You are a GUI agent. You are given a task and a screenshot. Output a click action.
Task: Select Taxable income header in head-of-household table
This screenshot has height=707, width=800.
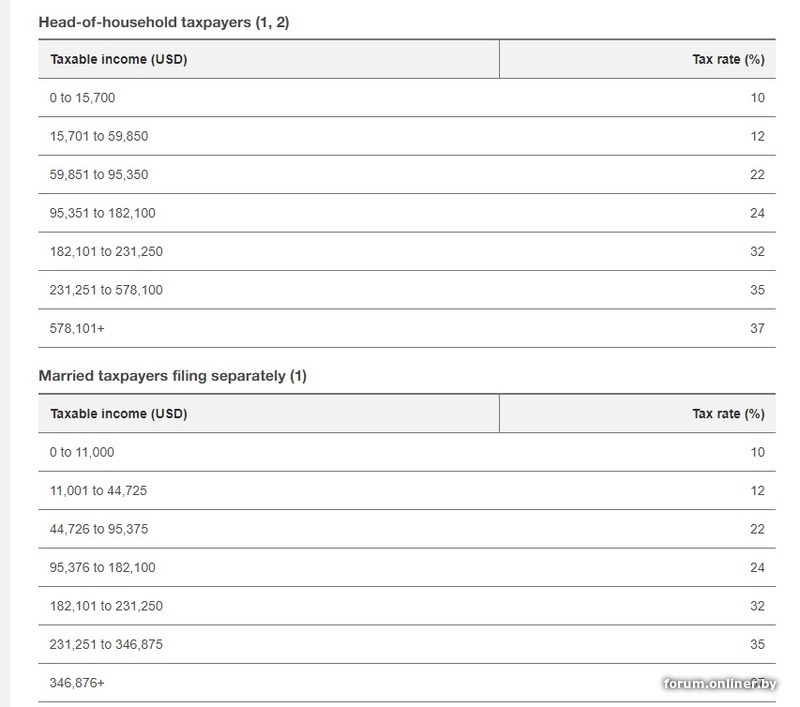tap(119, 59)
